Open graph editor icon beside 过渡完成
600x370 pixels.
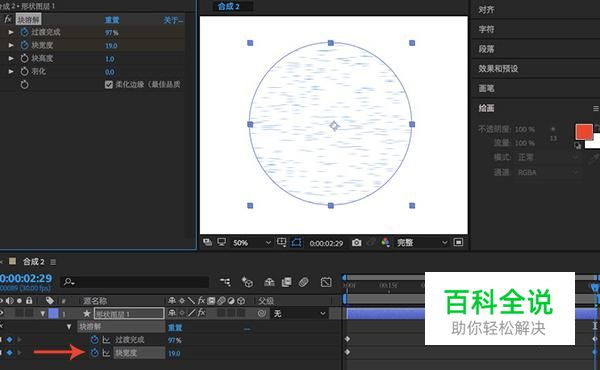106,340
